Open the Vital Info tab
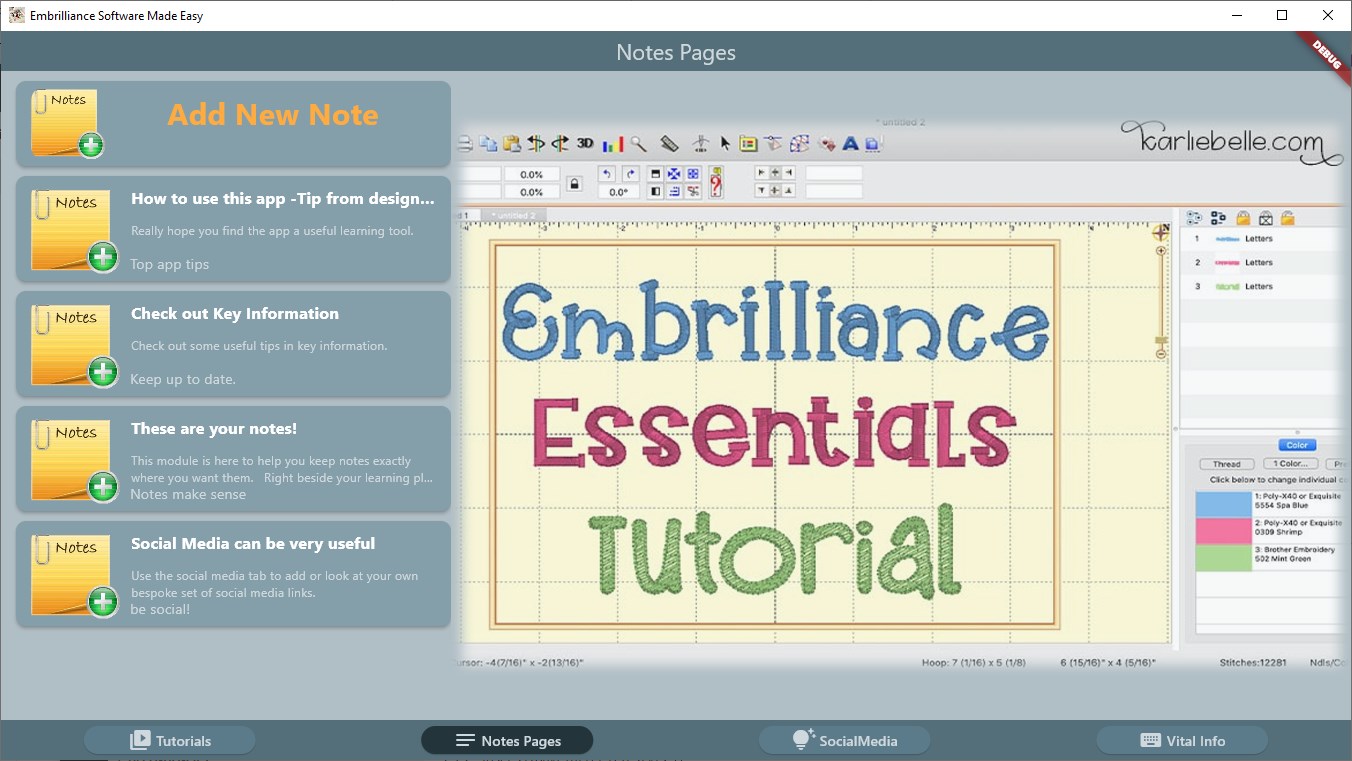1352x761 pixels. click(1182, 740)
